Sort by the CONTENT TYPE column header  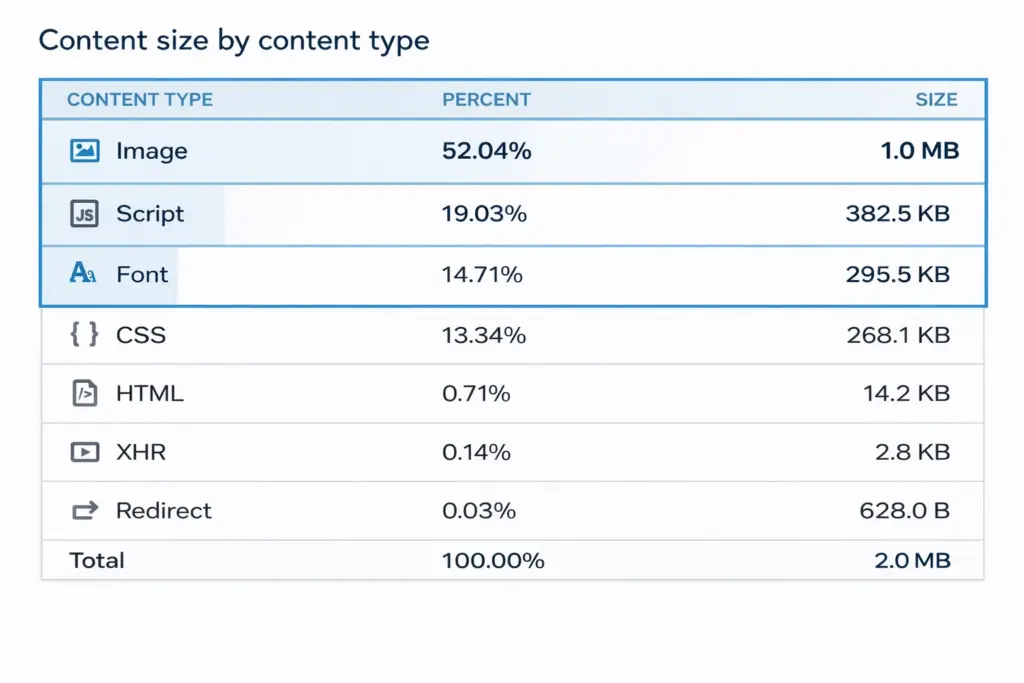[140, 99]
